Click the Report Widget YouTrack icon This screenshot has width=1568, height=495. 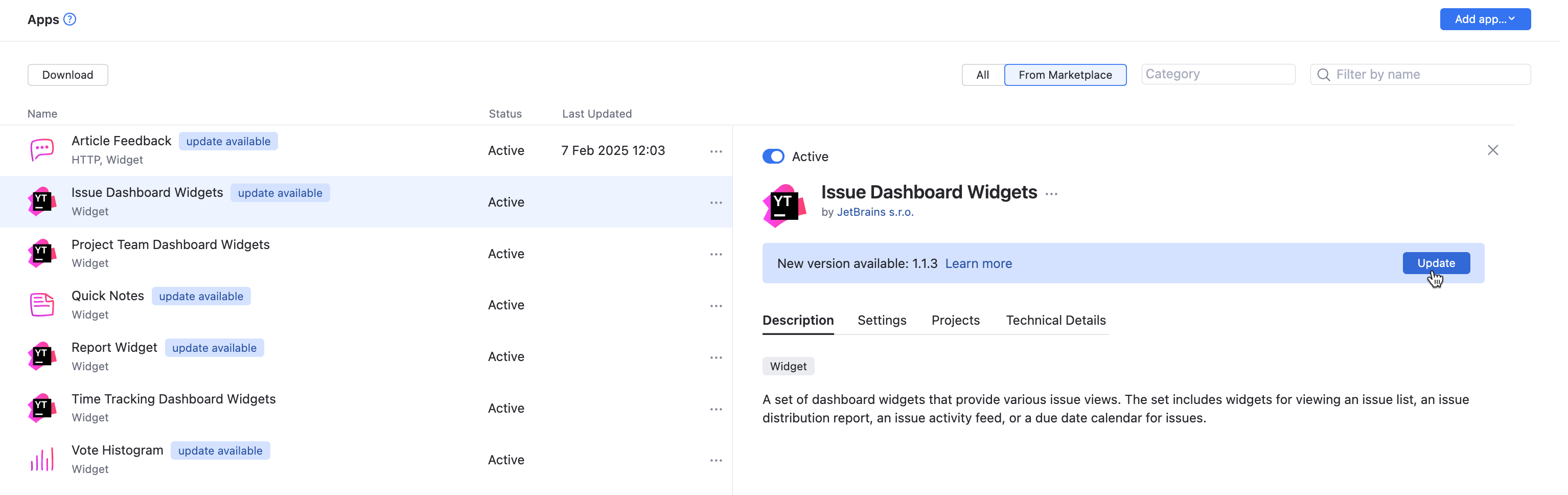coord(42,356)
